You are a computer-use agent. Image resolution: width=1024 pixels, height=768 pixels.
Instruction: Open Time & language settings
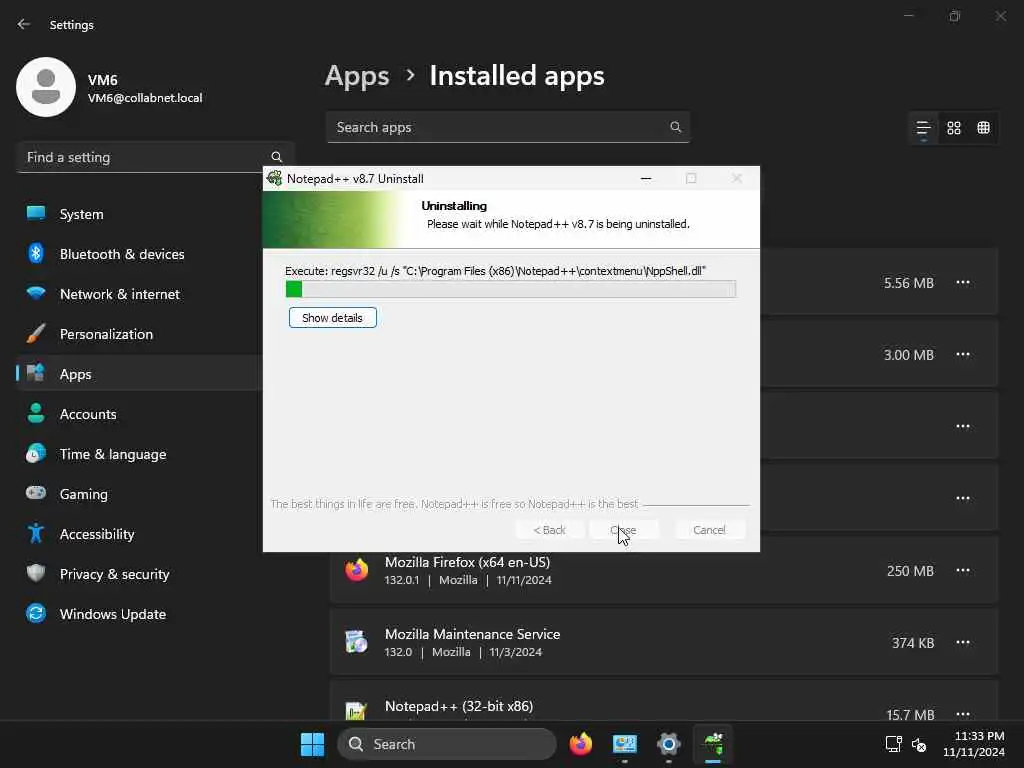[140, 454]
